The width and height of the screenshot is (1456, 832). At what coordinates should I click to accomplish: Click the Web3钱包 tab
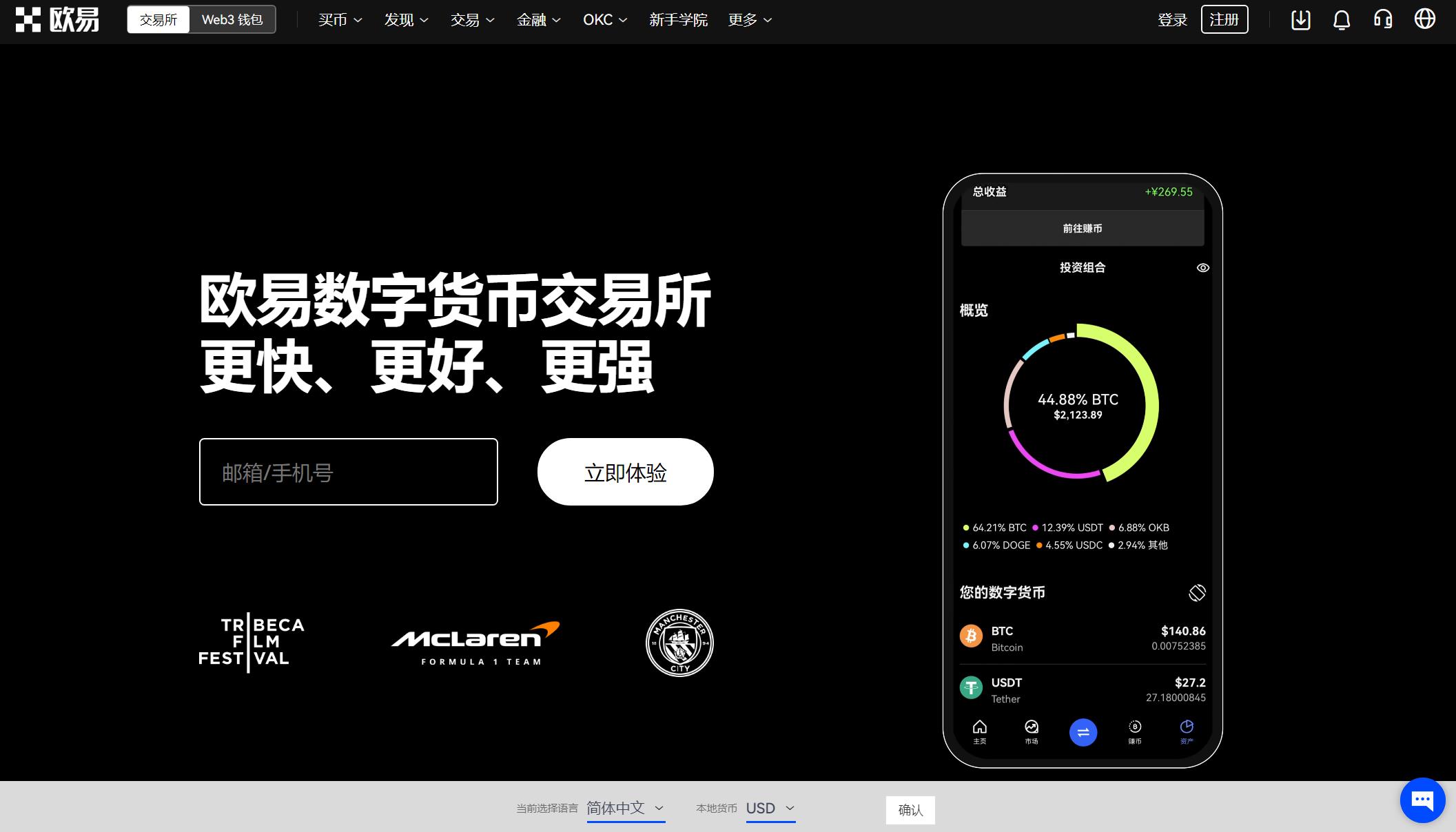click(x=231, y=19)
